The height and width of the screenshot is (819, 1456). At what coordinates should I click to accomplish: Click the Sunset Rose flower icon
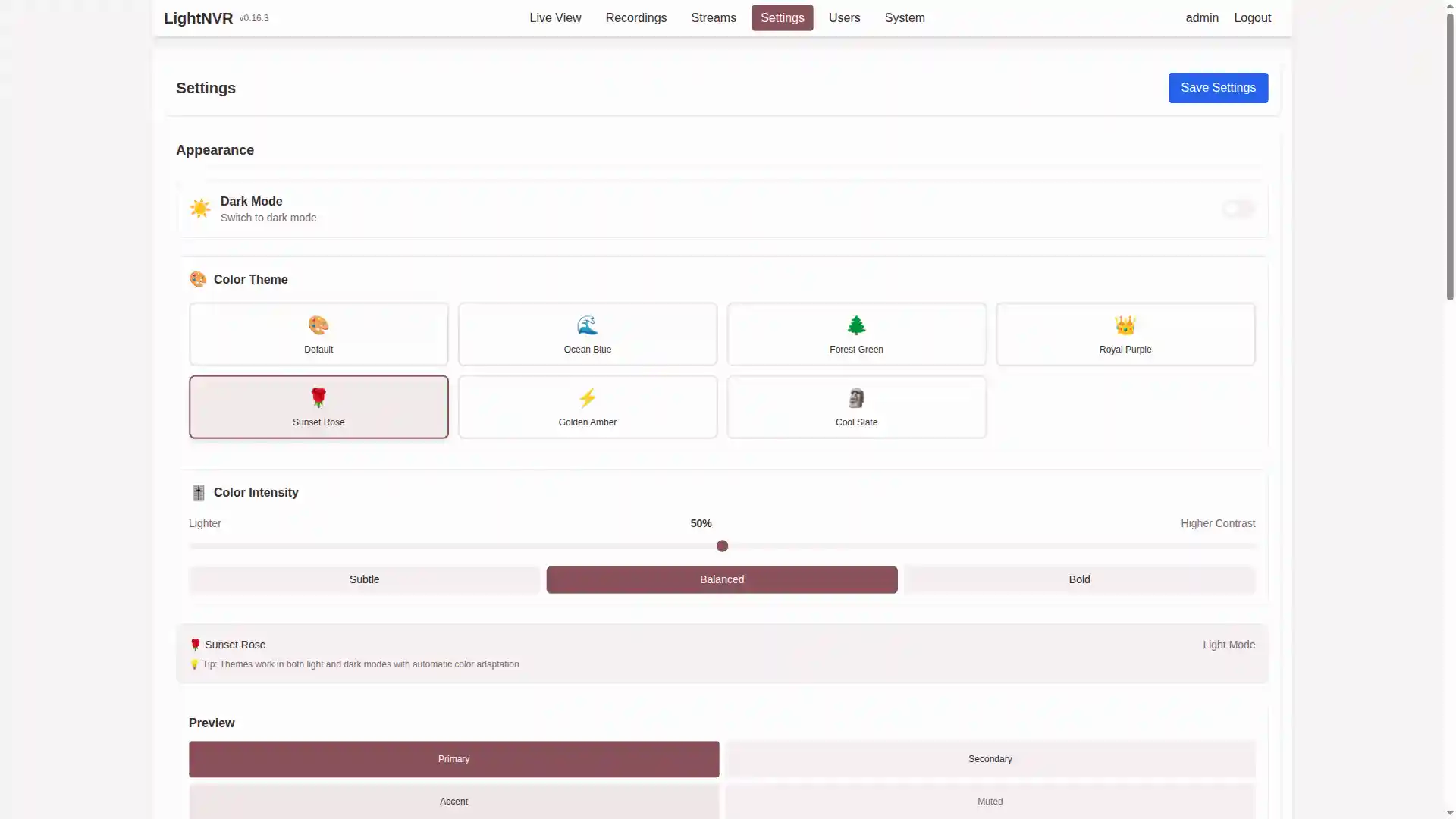[x=318, y=398]
